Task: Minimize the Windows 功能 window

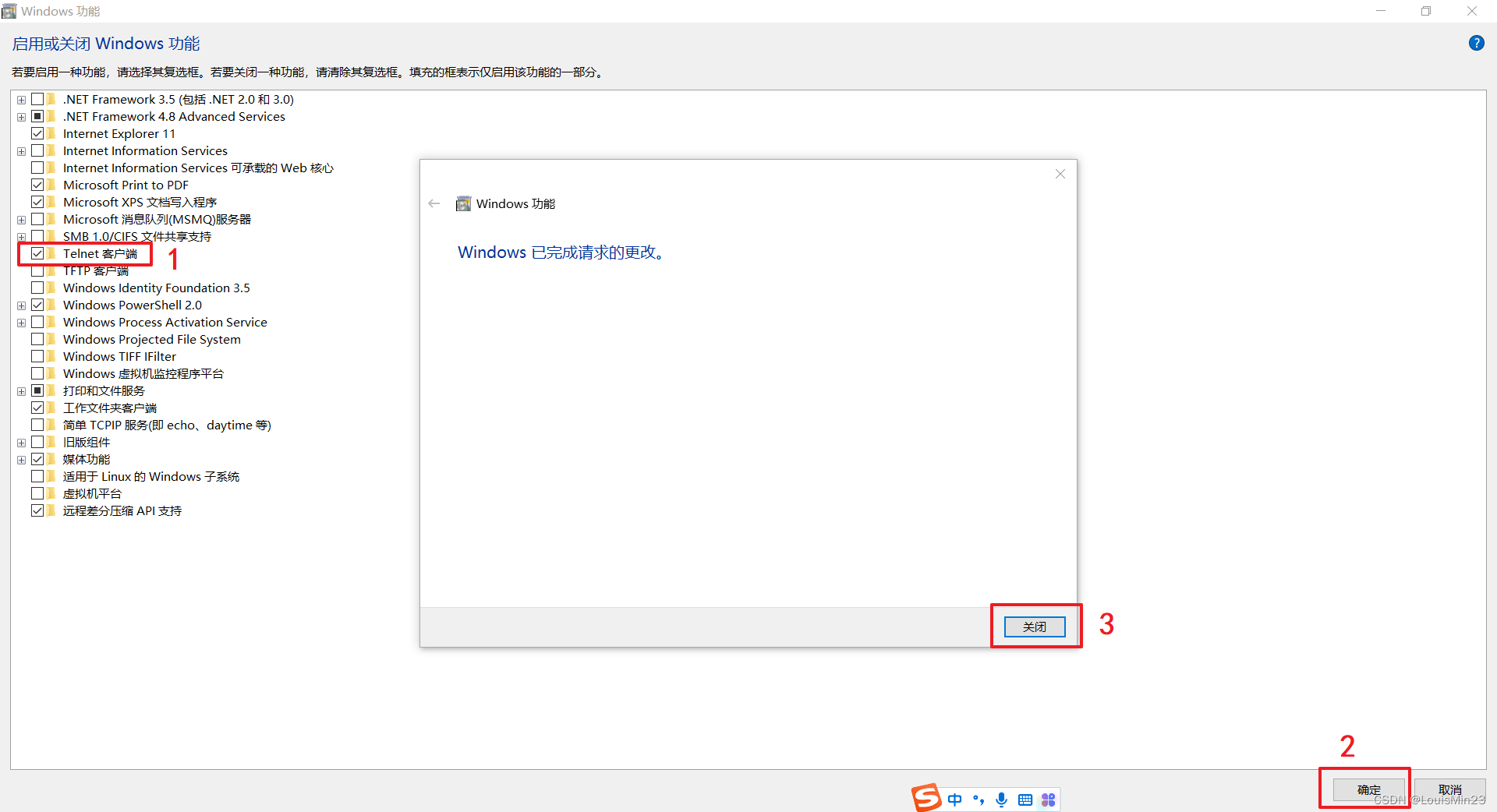Action: (1381, 11)
